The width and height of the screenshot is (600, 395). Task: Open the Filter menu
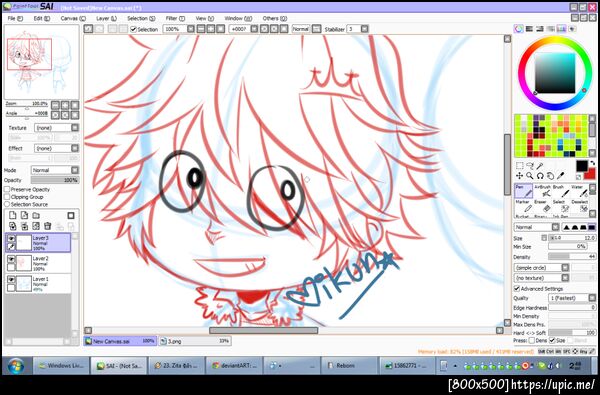click(175, 18)
